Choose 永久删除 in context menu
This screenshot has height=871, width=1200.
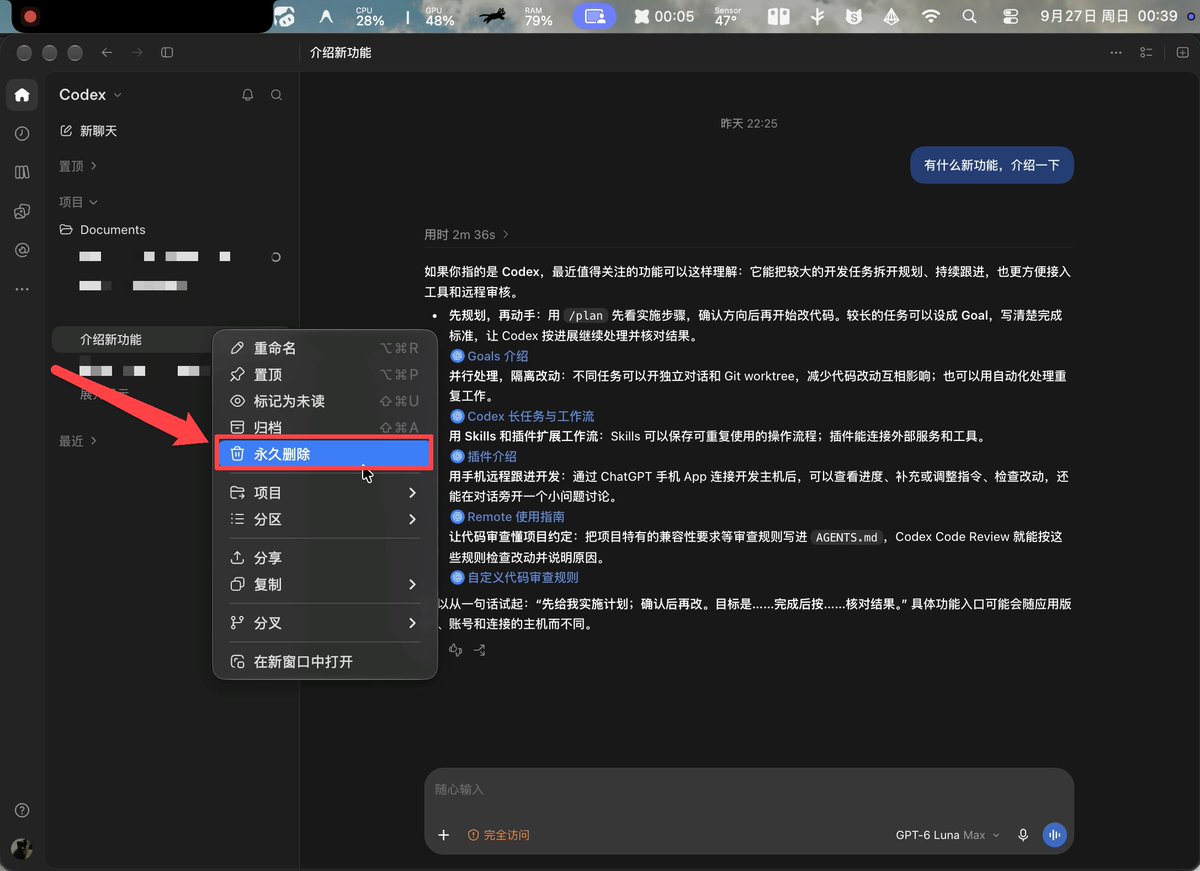325,454
